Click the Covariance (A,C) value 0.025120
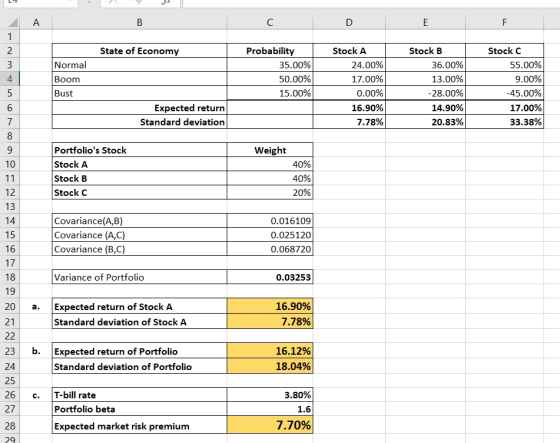This screenshot has height=443, width=560. click(x=270, y=235)
